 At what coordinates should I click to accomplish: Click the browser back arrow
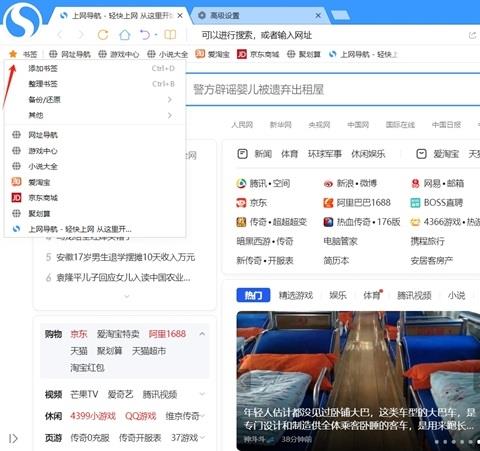[60, 35]
